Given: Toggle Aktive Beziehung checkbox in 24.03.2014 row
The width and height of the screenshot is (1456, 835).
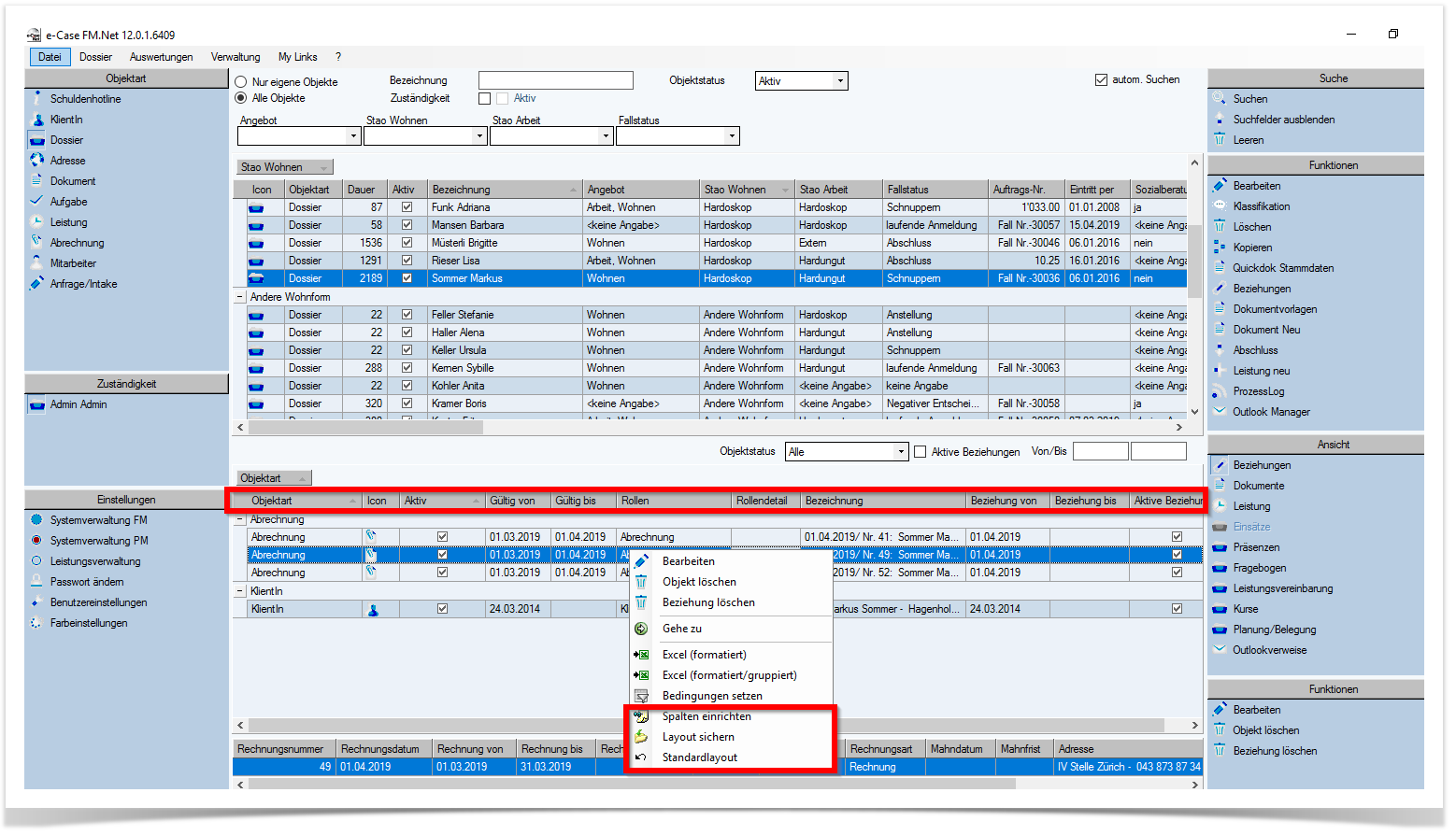Looking at the screenshot, I should point(1177,609).
